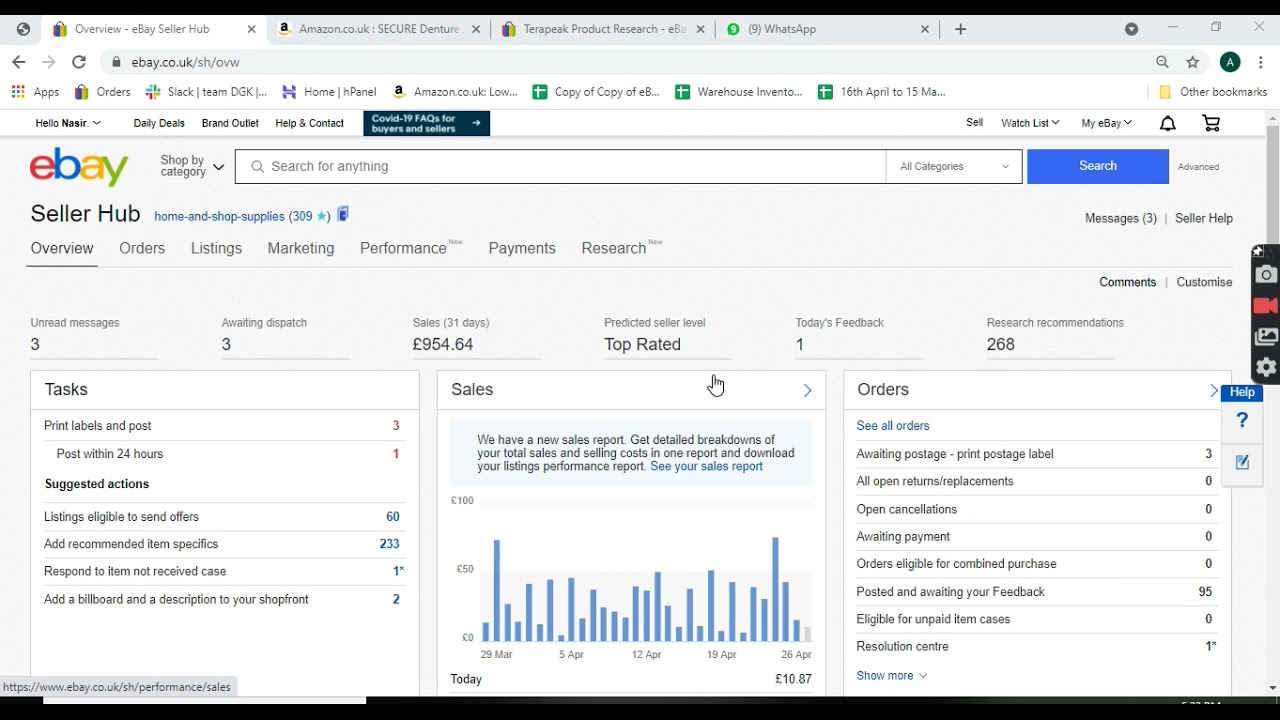Click the eBay logo
Screen dimensions: 1280x720
79,167
